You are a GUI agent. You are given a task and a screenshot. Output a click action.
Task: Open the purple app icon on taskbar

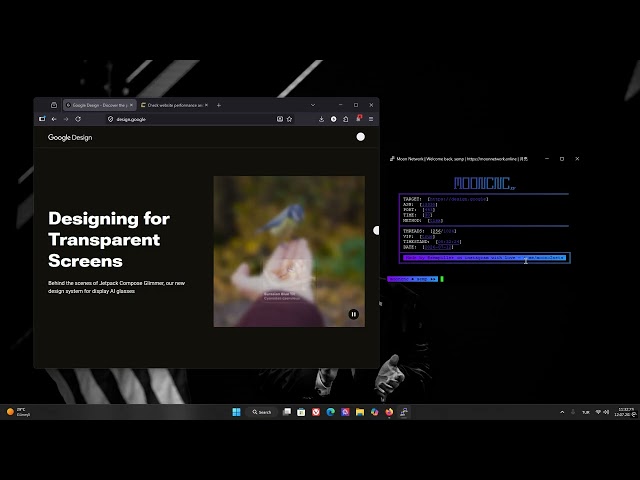click(x=345, y=412)
